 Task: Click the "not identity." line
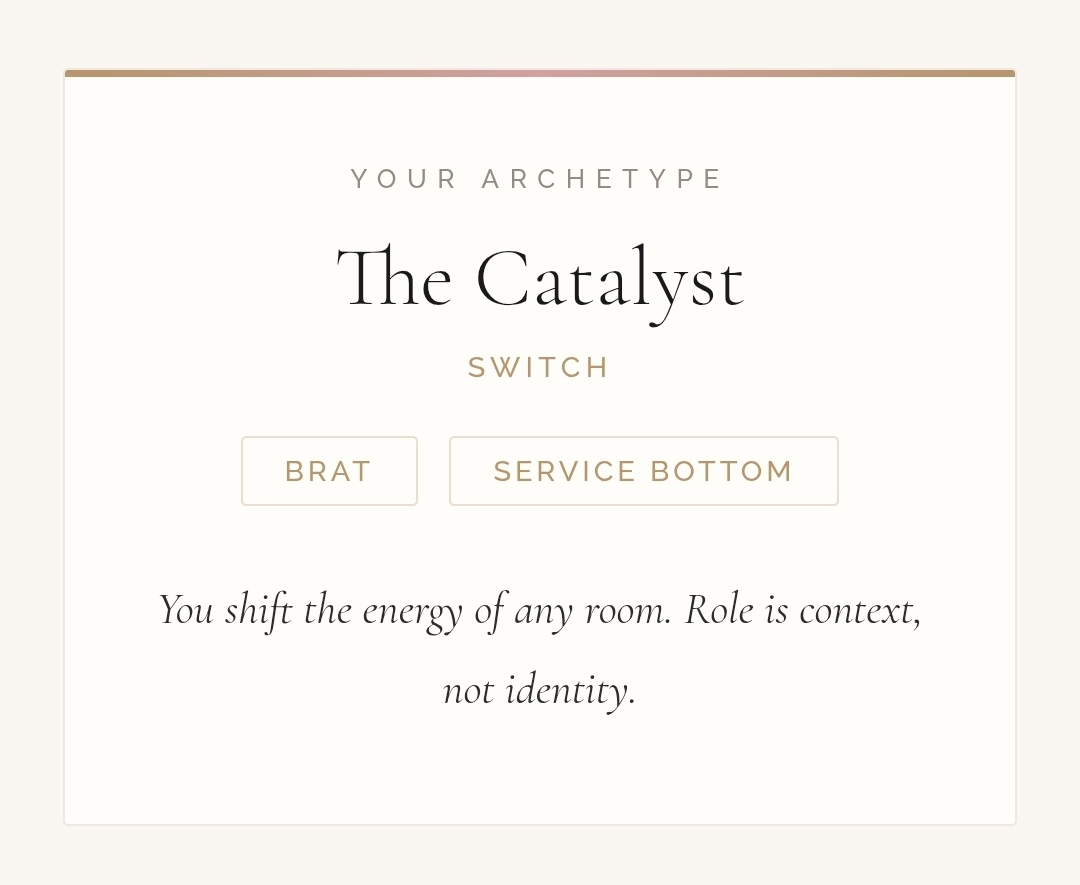click(x=539, y=690)
